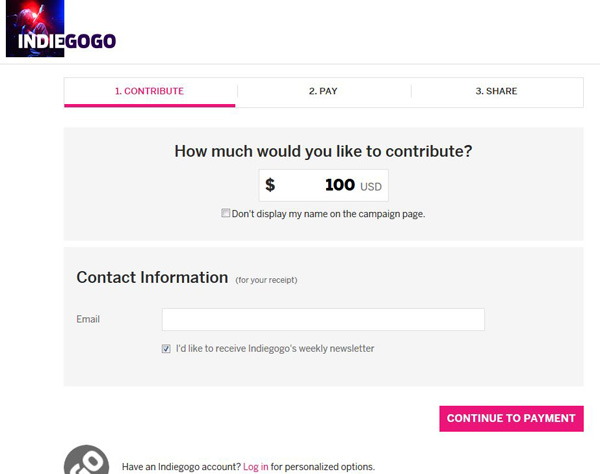Image resolution: width=600 pixels, height=474 pixels.
Task: Click the Email field label
Action: tap(88, 319)
